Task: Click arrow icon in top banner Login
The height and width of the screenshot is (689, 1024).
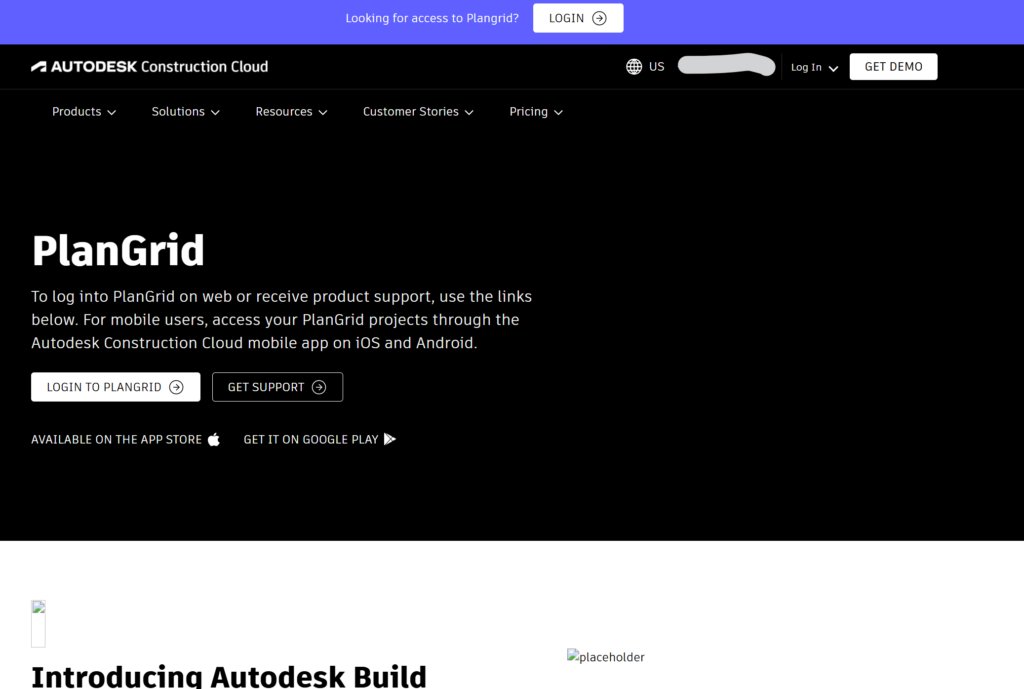Action: coord(599,18)
